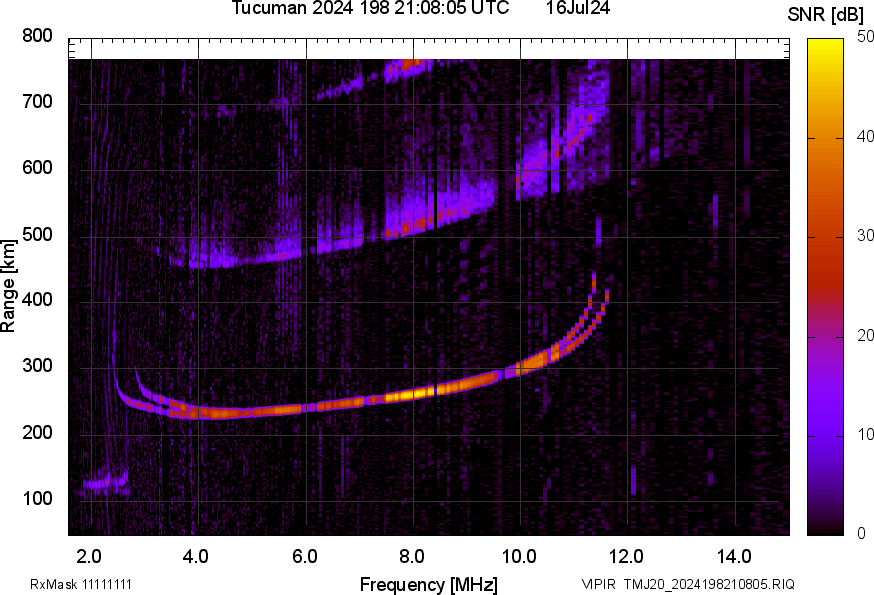Click the range tick label '500'
The height and width of the screenshot is (595, 874).
click(37, 234)
